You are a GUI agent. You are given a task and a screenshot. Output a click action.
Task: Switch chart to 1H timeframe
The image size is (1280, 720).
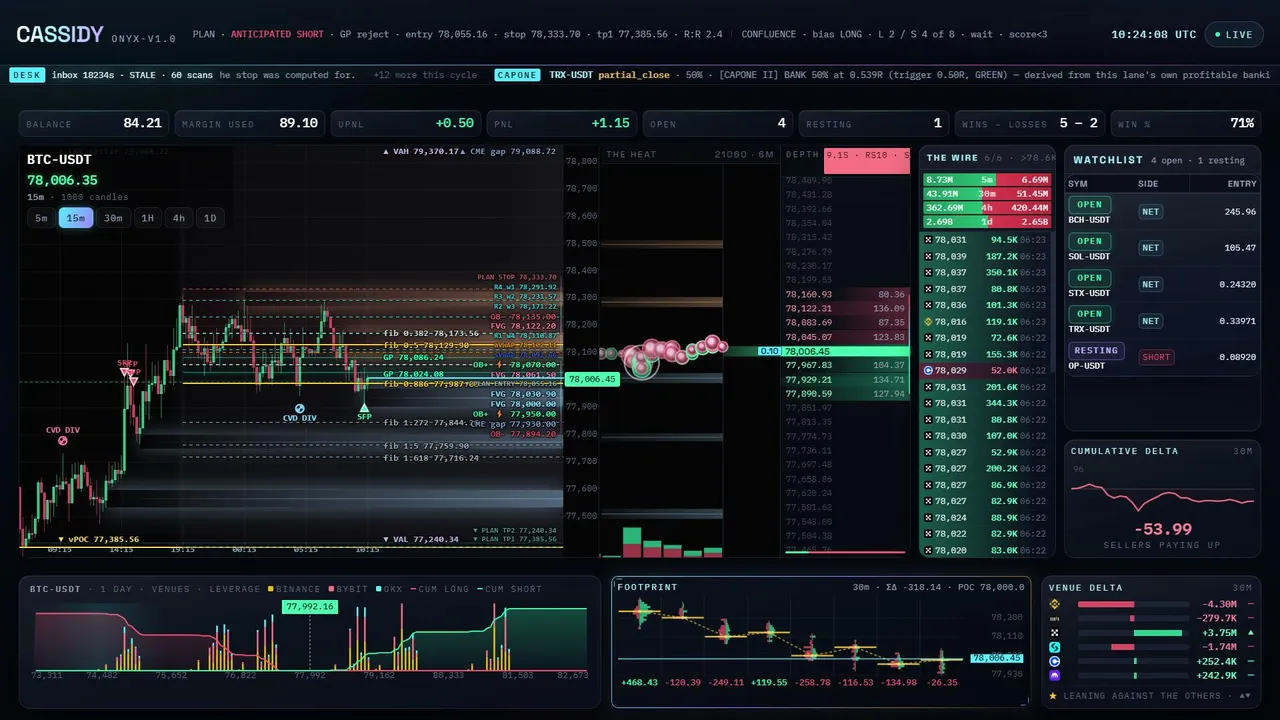pos(147,218)
